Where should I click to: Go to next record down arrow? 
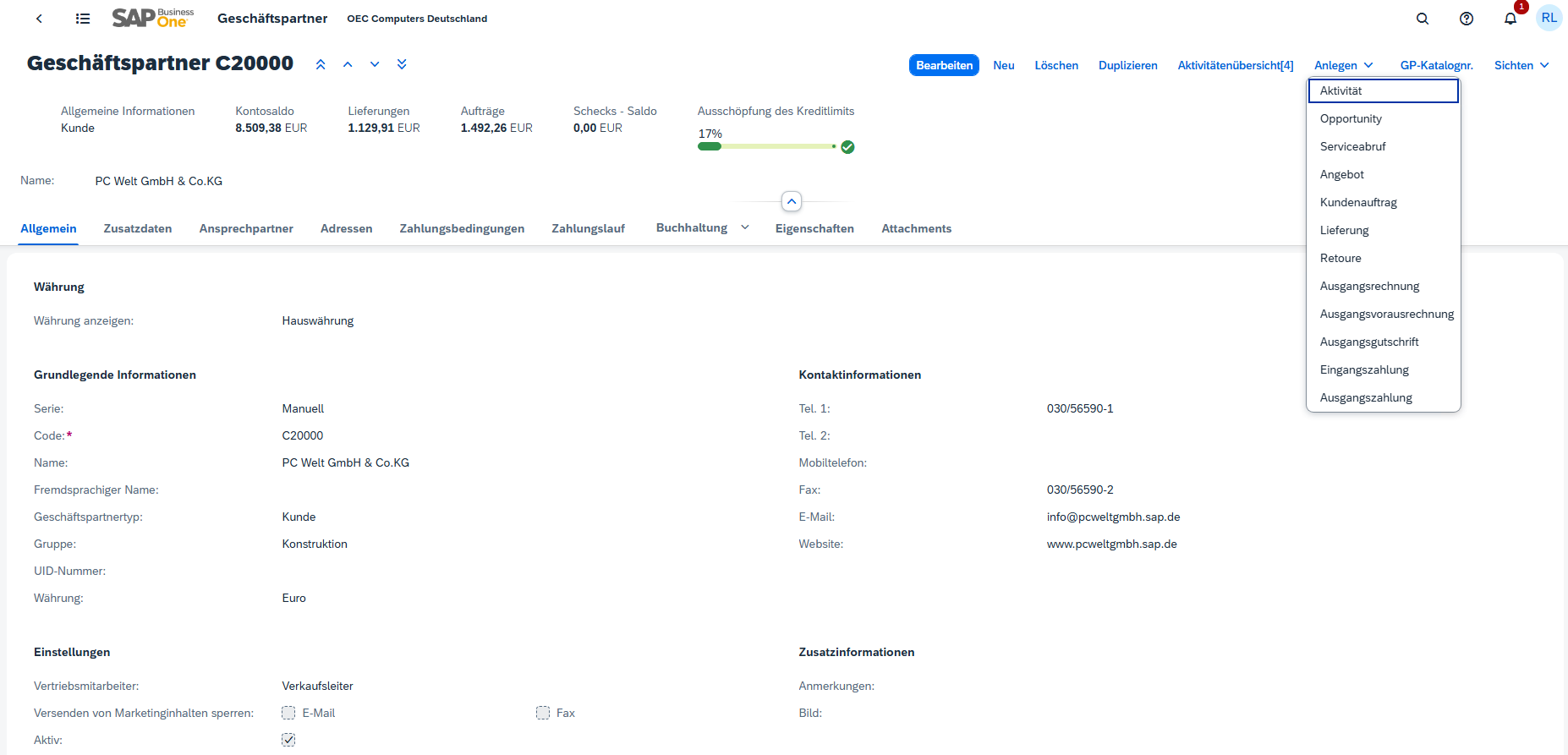click(x=375, y=64)
